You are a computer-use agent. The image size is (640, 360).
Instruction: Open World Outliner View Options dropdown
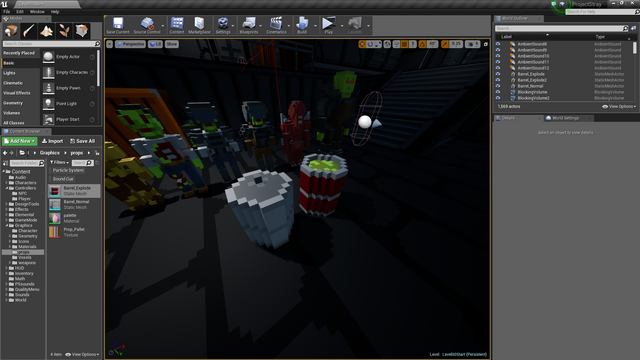coord(619,107)
